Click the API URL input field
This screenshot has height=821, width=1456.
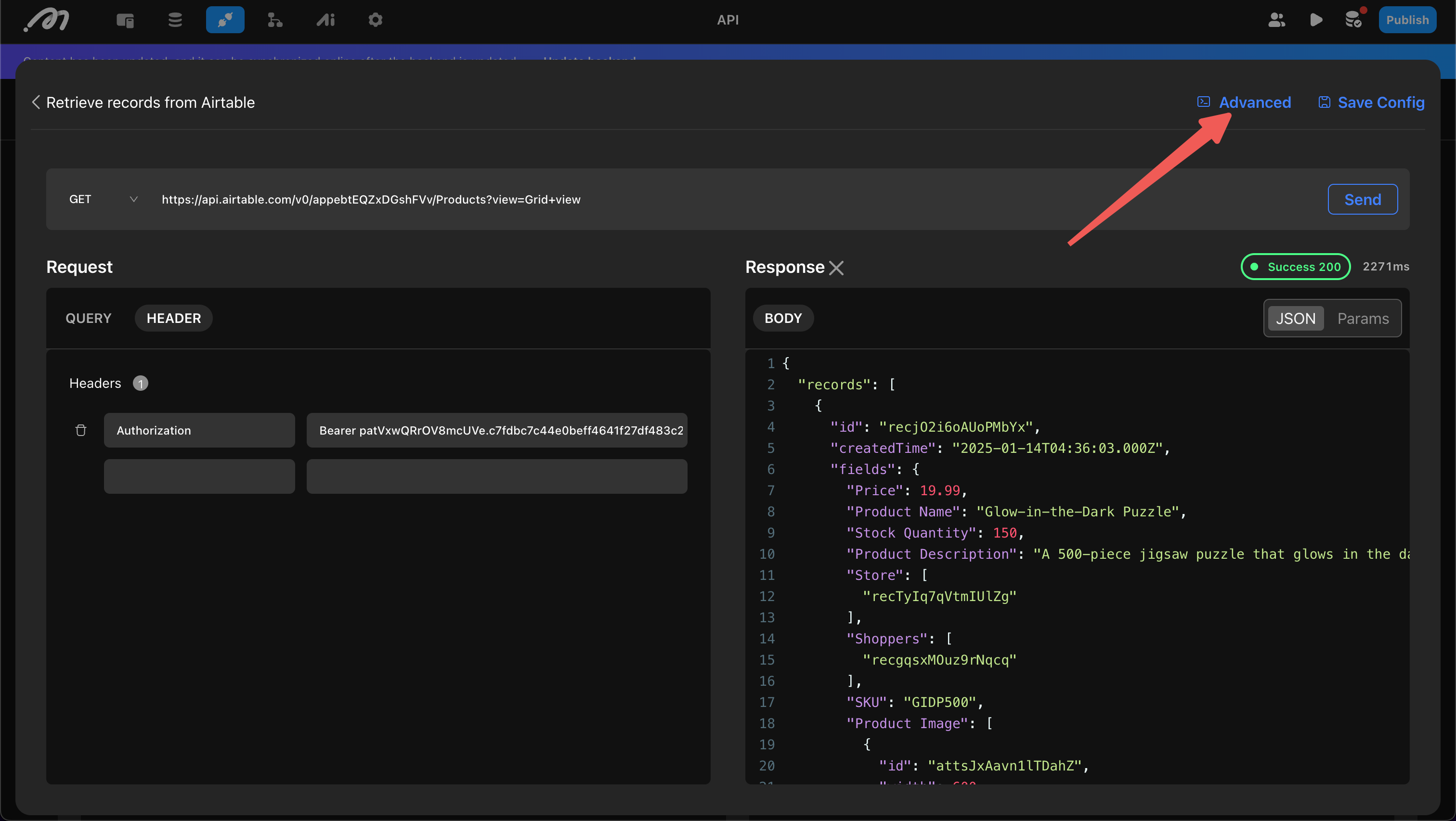pos(735,199)
